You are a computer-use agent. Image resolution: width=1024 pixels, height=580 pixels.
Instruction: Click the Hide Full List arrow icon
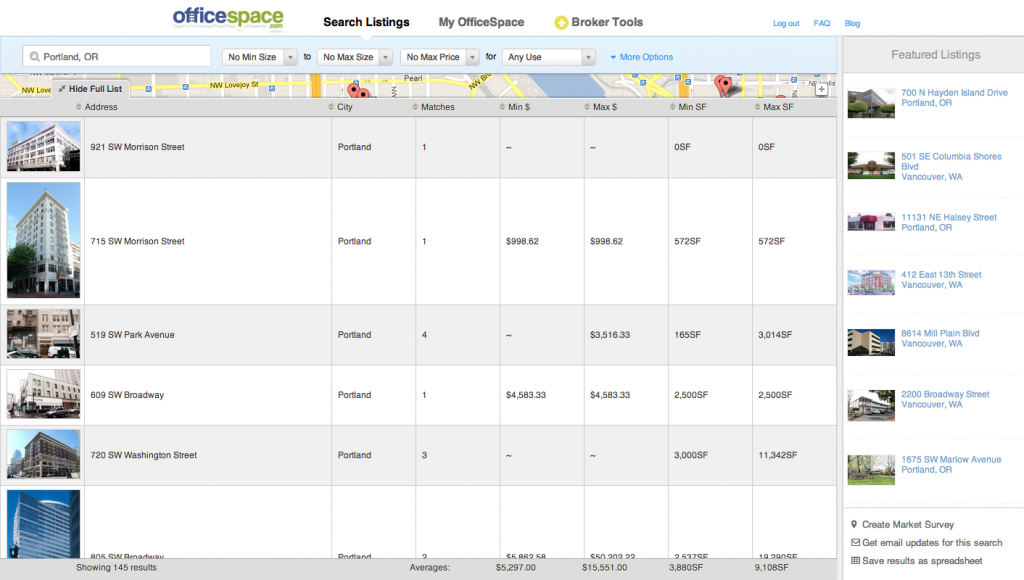(x=61, y=89)
